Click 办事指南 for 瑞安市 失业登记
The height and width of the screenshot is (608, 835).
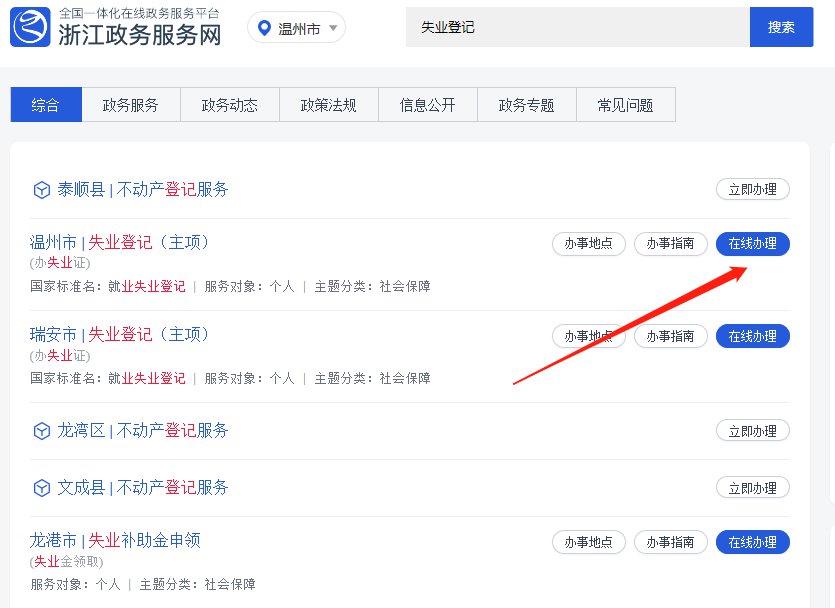coord(670,336)
